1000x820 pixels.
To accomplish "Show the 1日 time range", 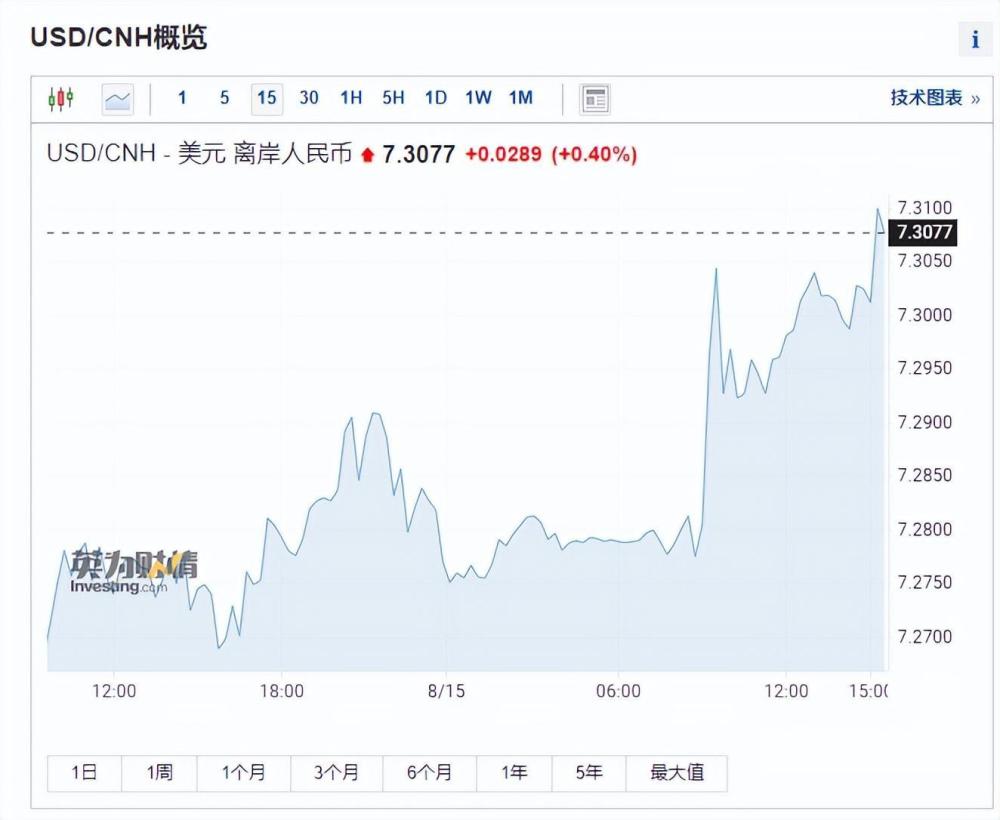I will pyautogui.click(x=84, y=773).
